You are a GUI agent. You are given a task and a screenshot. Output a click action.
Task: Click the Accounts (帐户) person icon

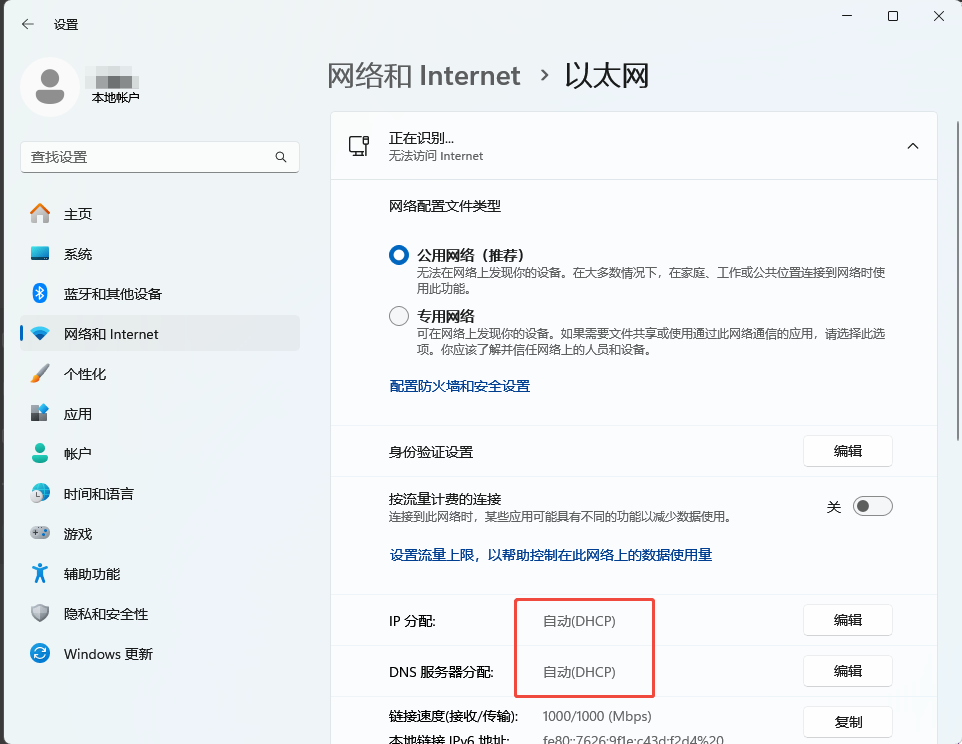click(40, 453)
